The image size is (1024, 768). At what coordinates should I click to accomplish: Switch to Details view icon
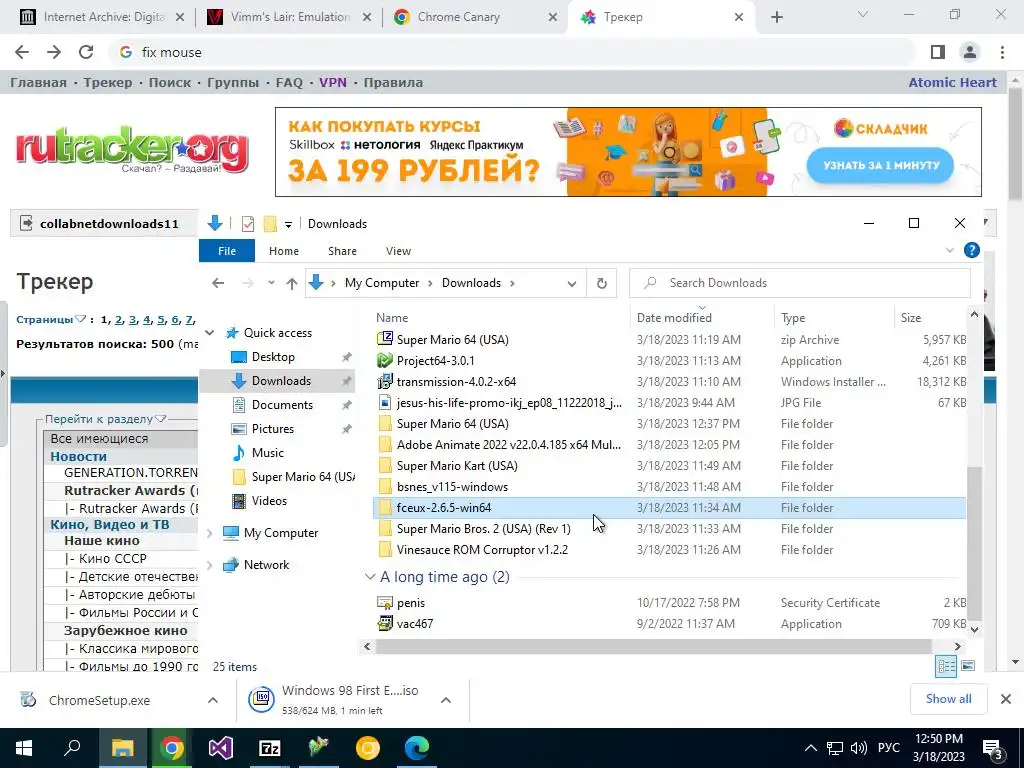click(x=946, y=666)
